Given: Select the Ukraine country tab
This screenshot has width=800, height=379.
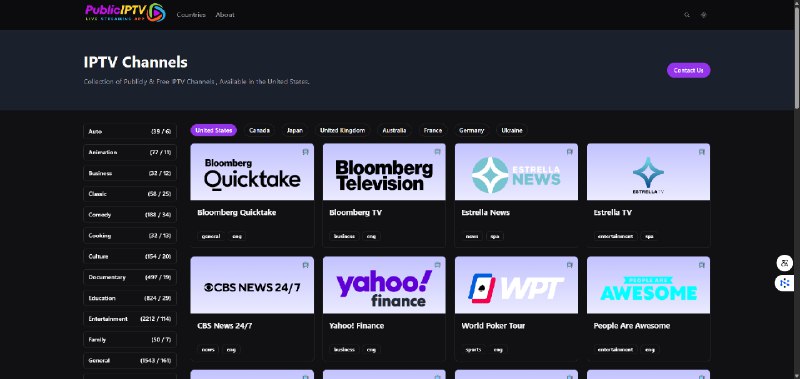Looking at the screenshot, I should click(512, 131).
